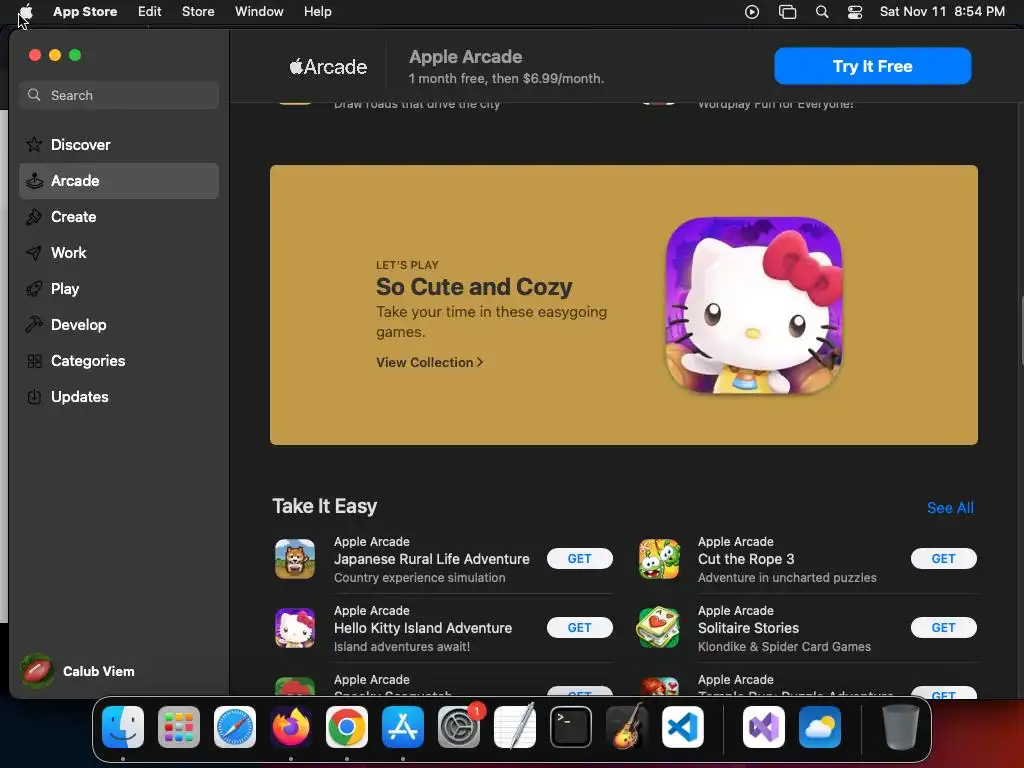Open the Calub Viem account profile
1024x768 pixels.
[x=78, y=671]
